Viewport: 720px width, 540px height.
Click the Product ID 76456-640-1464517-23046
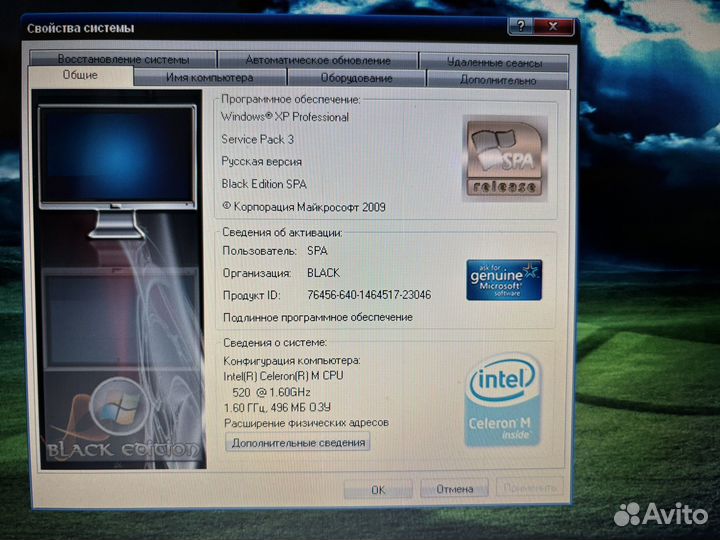pos(369,295)
